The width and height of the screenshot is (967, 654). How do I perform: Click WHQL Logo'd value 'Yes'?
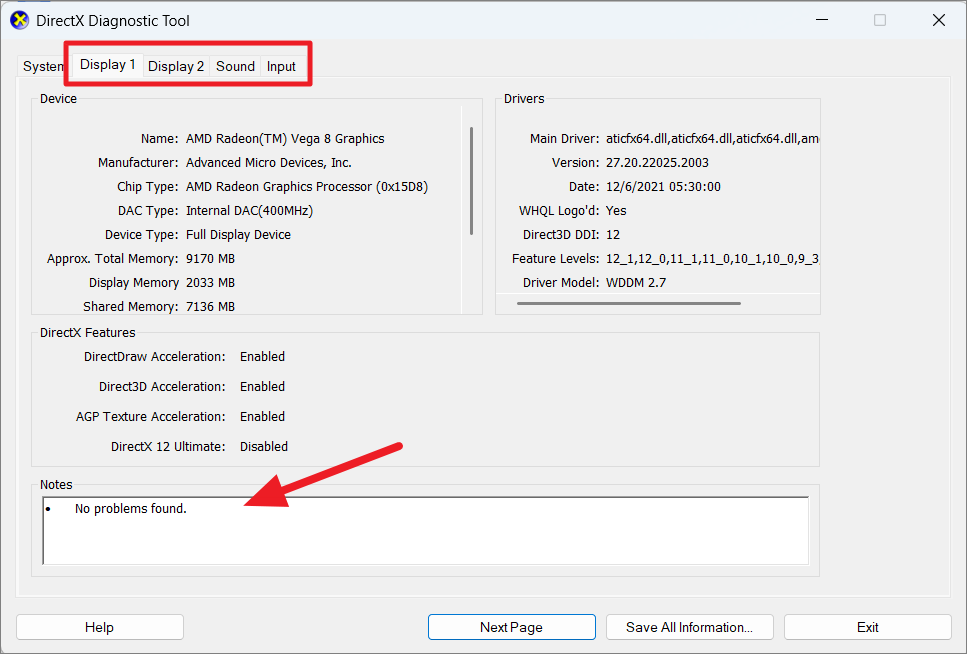615,210
